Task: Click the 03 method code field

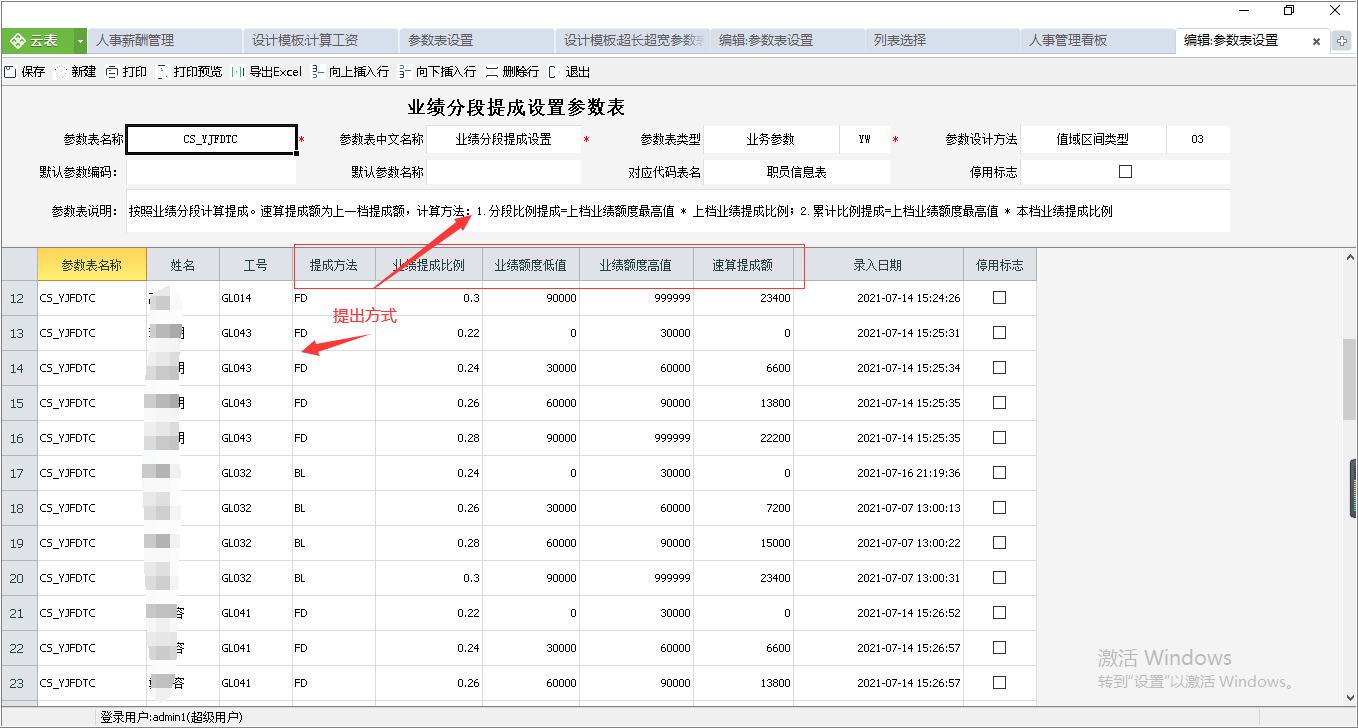Action: point(1197,140)
